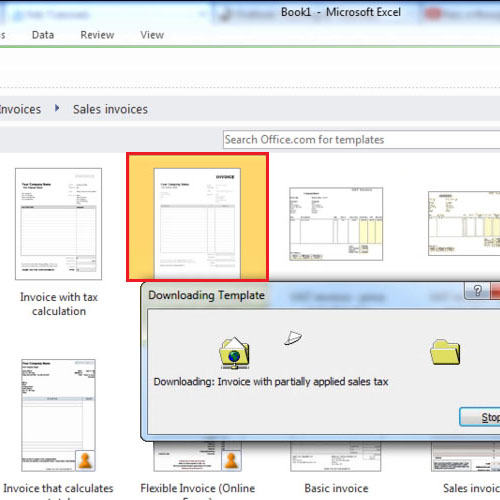Viewport: 500px width, 500px height.
Task: Click the orange user badge on Invoice that calculates
Action: coord(85,460)
